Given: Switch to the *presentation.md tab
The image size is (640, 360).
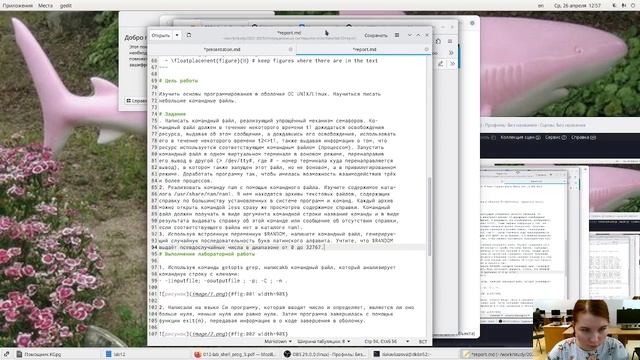Looking at the screenshot, I should coord(222,49).
